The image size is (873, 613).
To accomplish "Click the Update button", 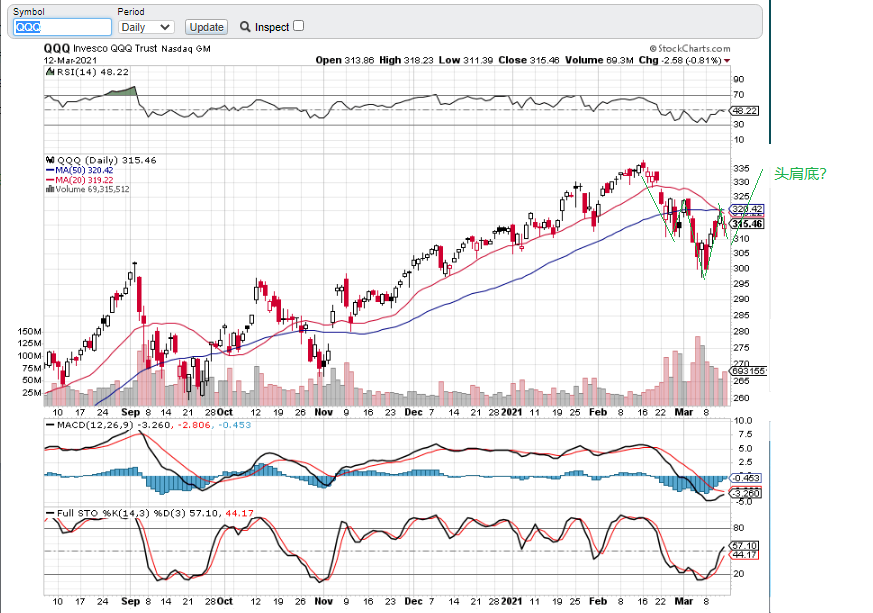I will tap(206, 27).
